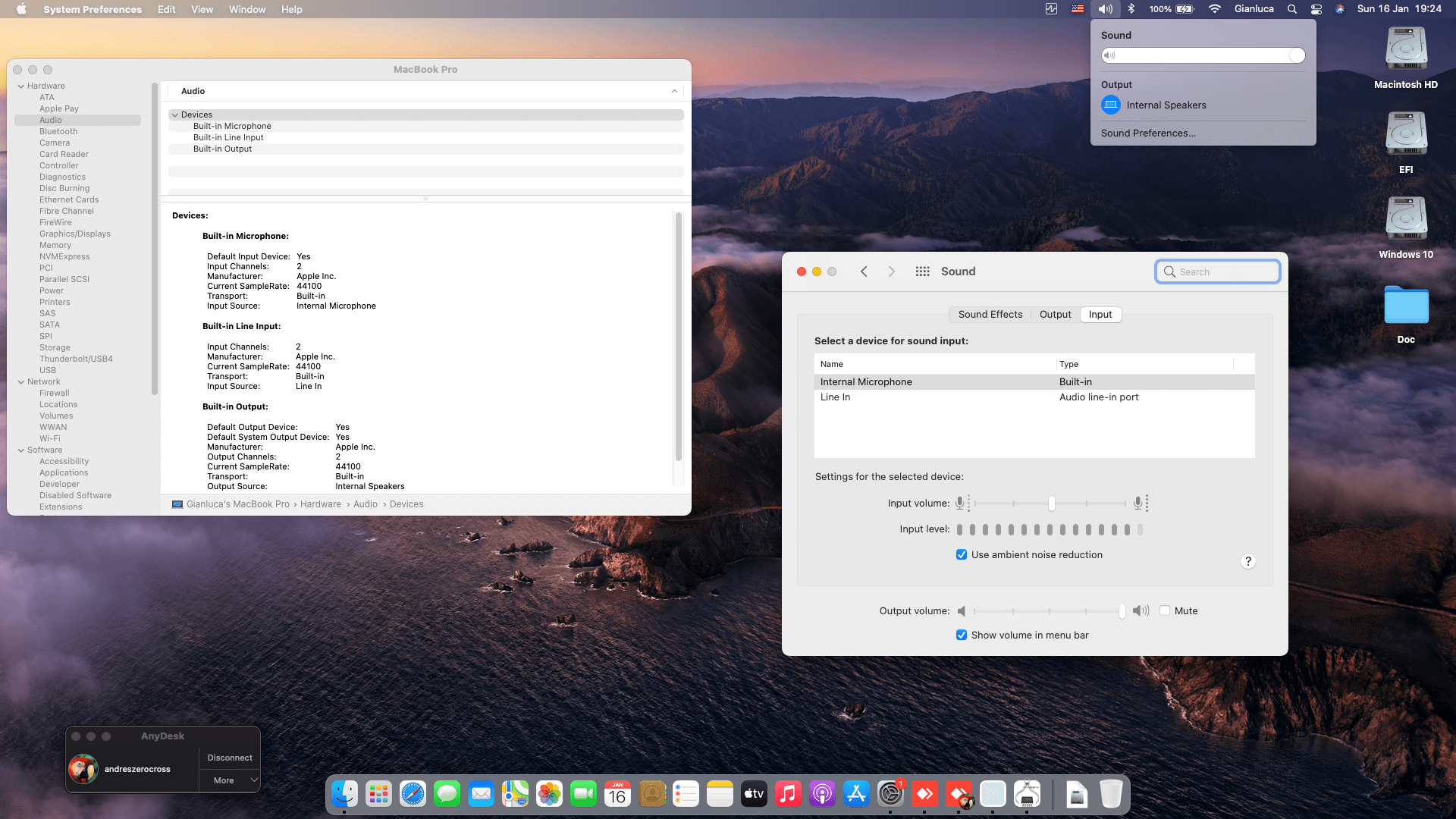Open Spotlight search magnifier in menu bar
Screen dimensions: 1456x819
coord(1291,9)
